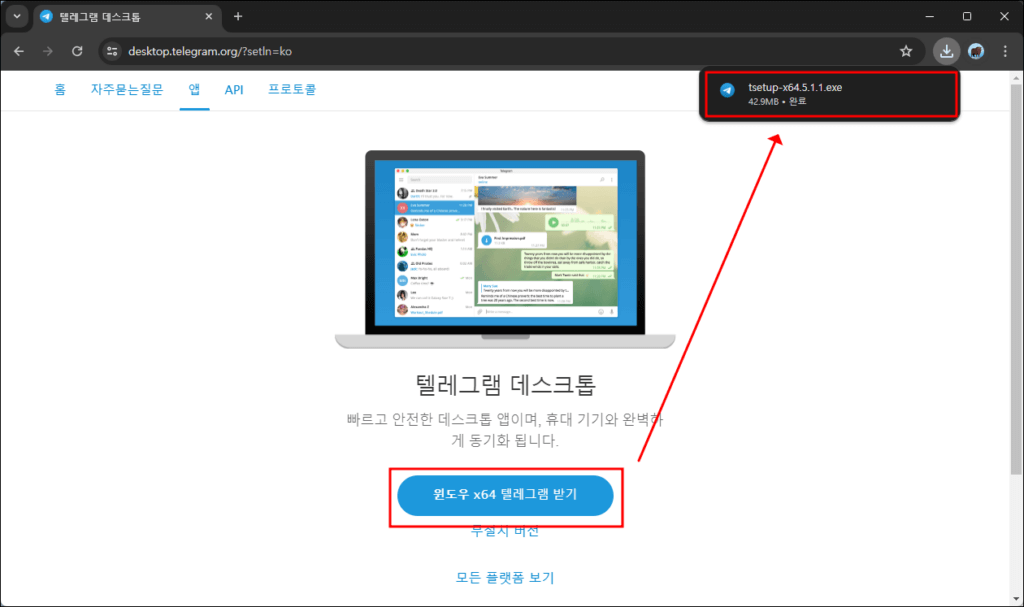
Task: Click the 텔레그램 데스크톱 page heading
Action: (x=505, y=385)
